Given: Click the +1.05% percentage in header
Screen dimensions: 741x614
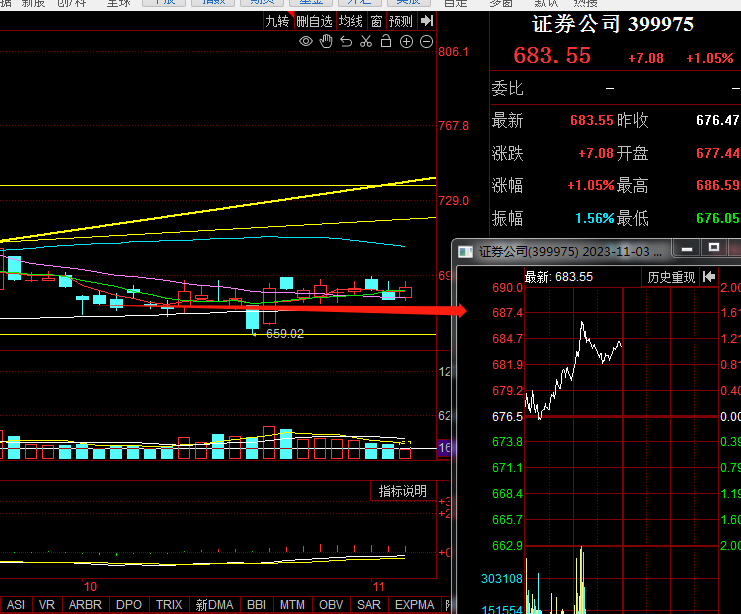Looking at the screenshot, I should [x=709, y=58].
